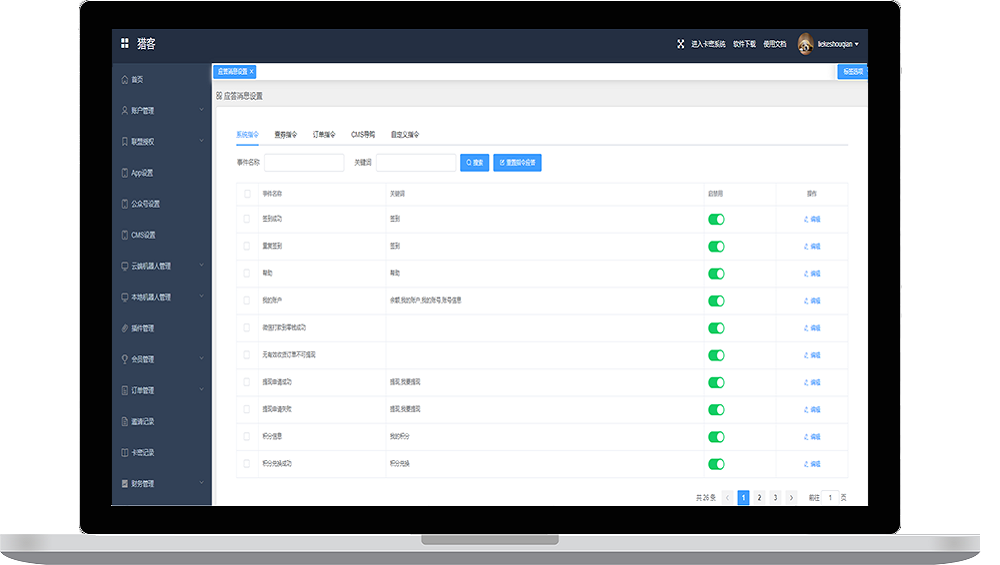This screenshot has height=565, width=1000.
Task: Click the 进入卡密系统 icon in top bar
Action: point(682,44)
